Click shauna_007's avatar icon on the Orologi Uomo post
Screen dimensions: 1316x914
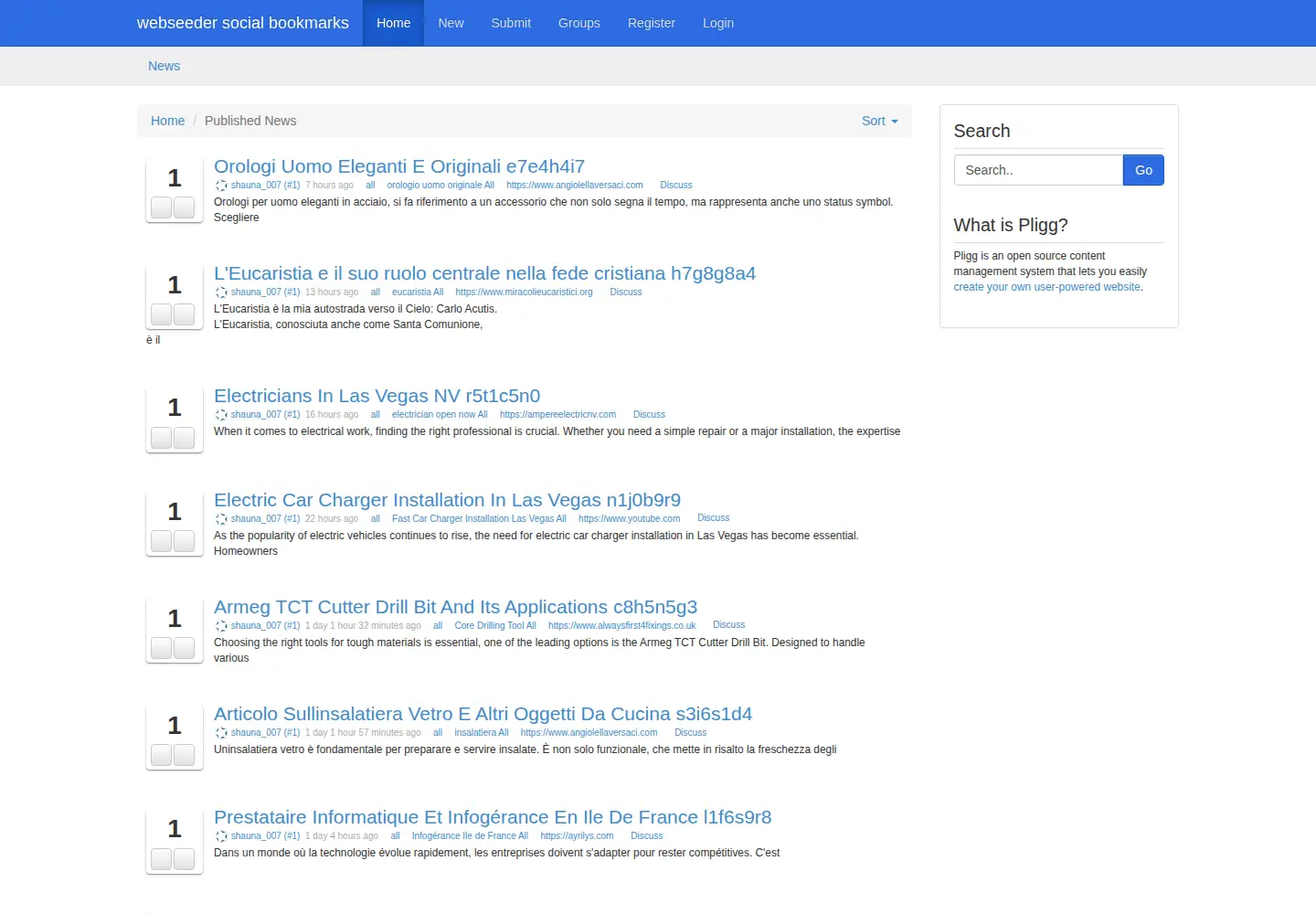(x=221, y=186)
